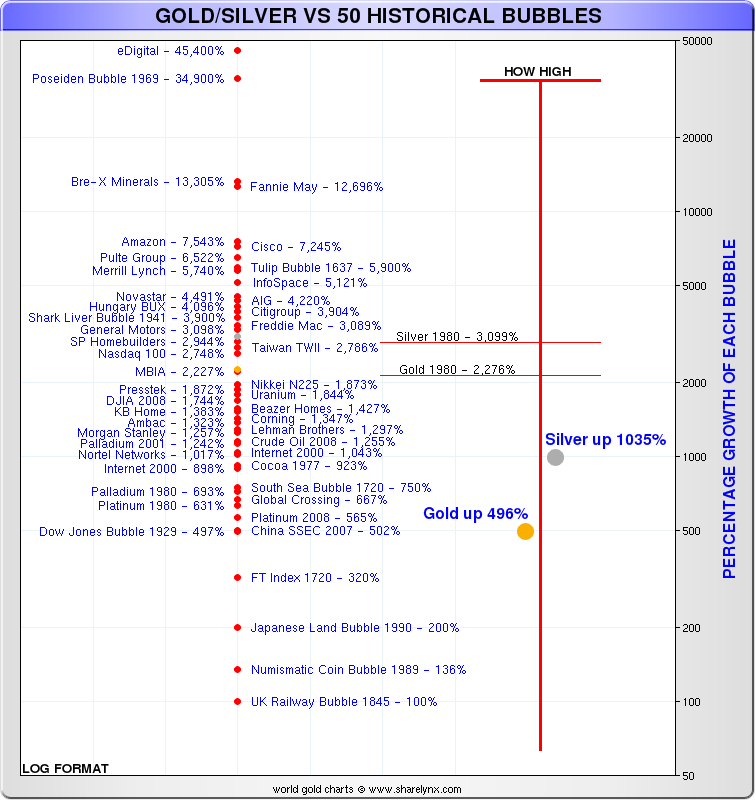Click the 20000 axis tick label
755x800 pixels.
point(697,138)
